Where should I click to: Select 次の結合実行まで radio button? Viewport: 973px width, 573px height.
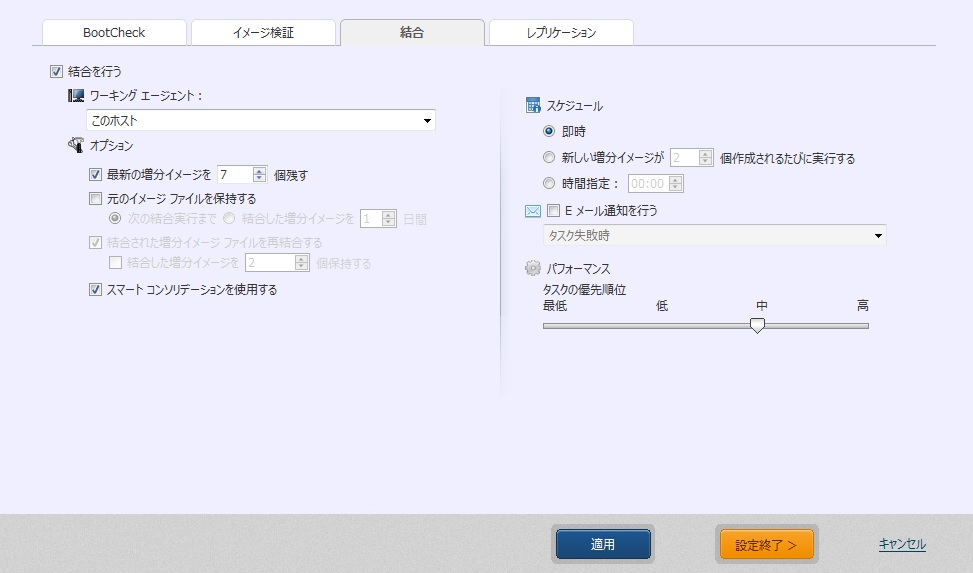point(115,219)
